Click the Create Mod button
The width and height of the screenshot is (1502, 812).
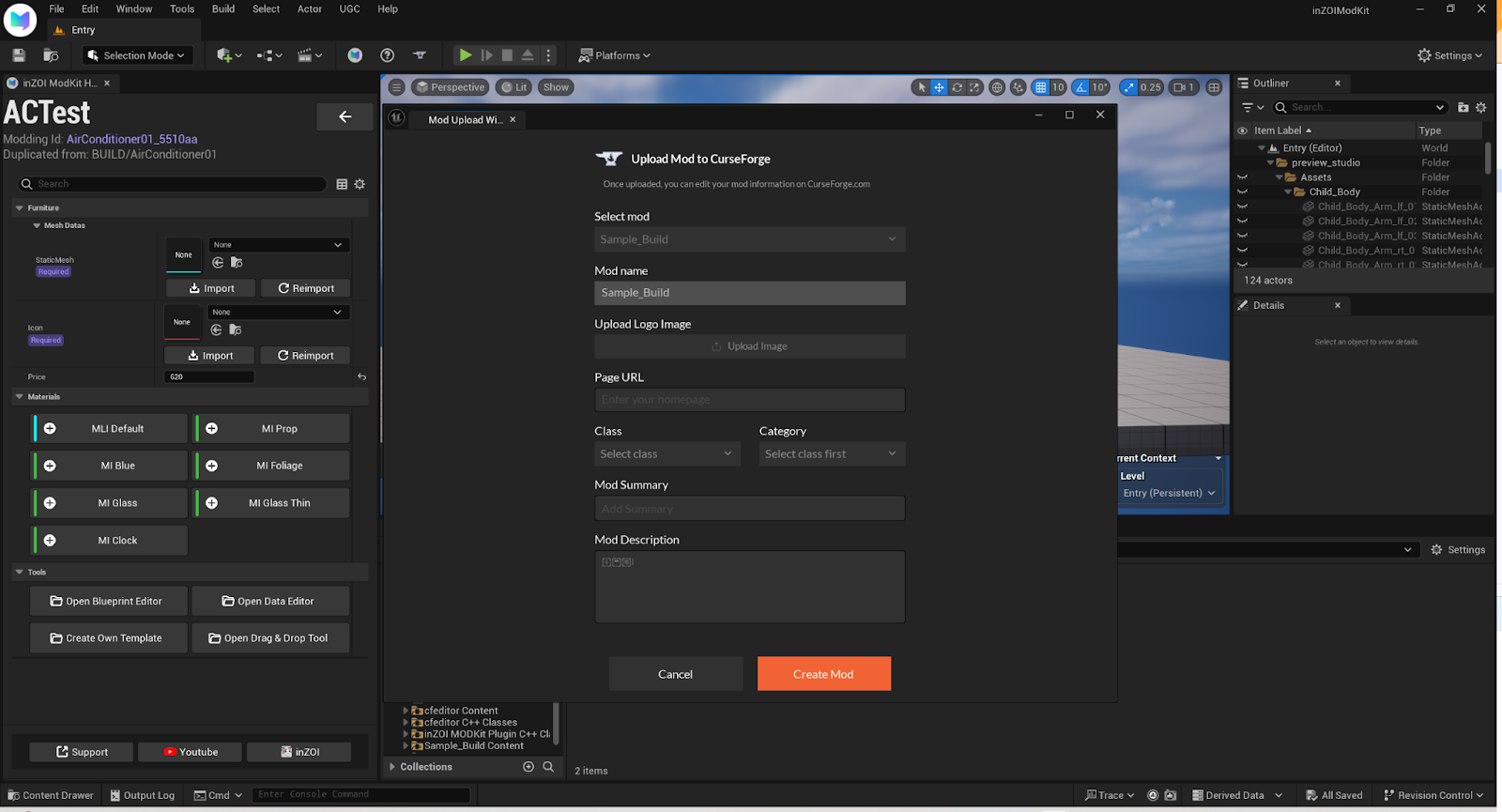click(x=823, y=674)
